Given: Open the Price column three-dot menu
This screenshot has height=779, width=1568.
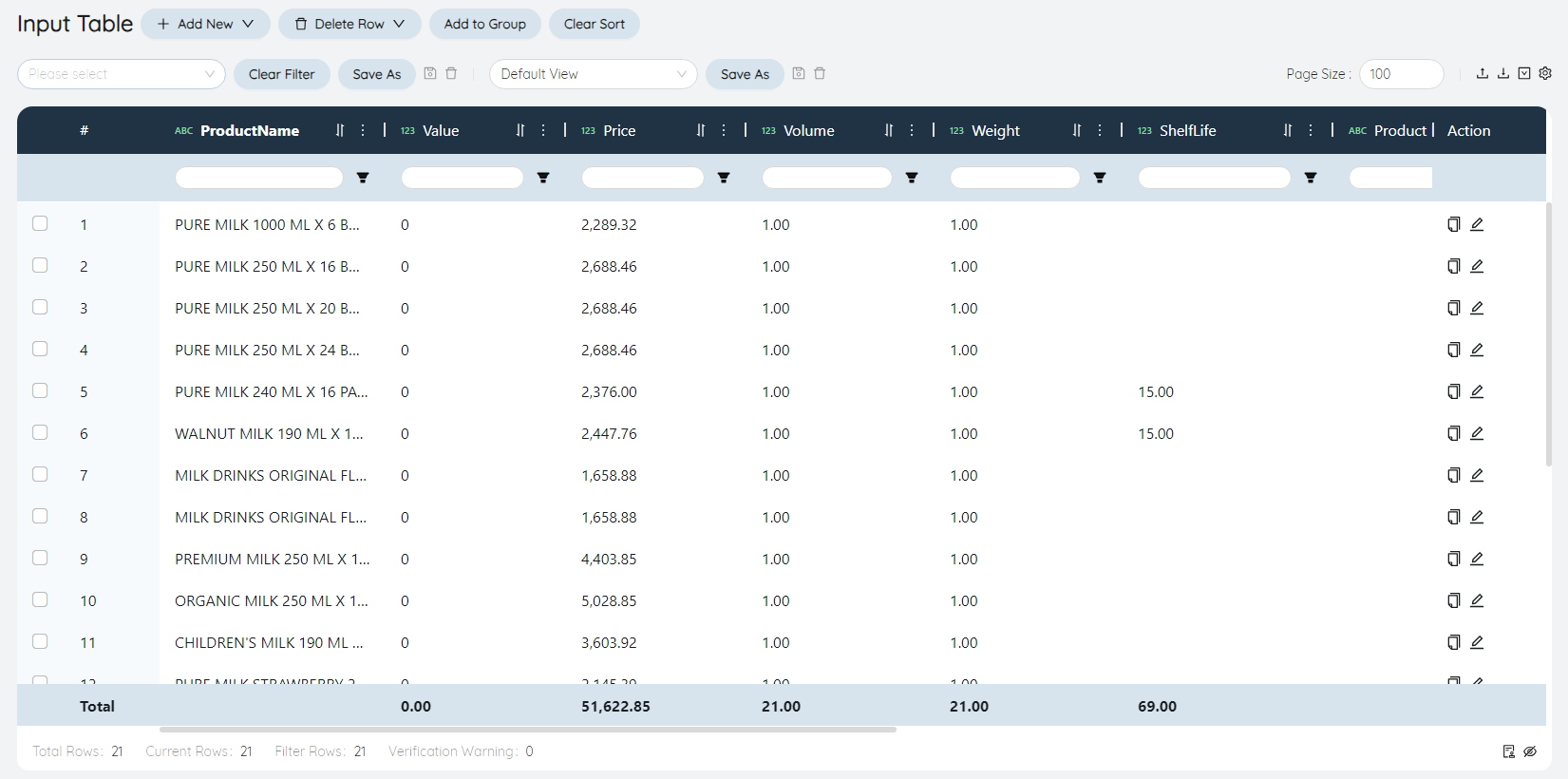Looking at the screenshot, I should click(724, 130).
